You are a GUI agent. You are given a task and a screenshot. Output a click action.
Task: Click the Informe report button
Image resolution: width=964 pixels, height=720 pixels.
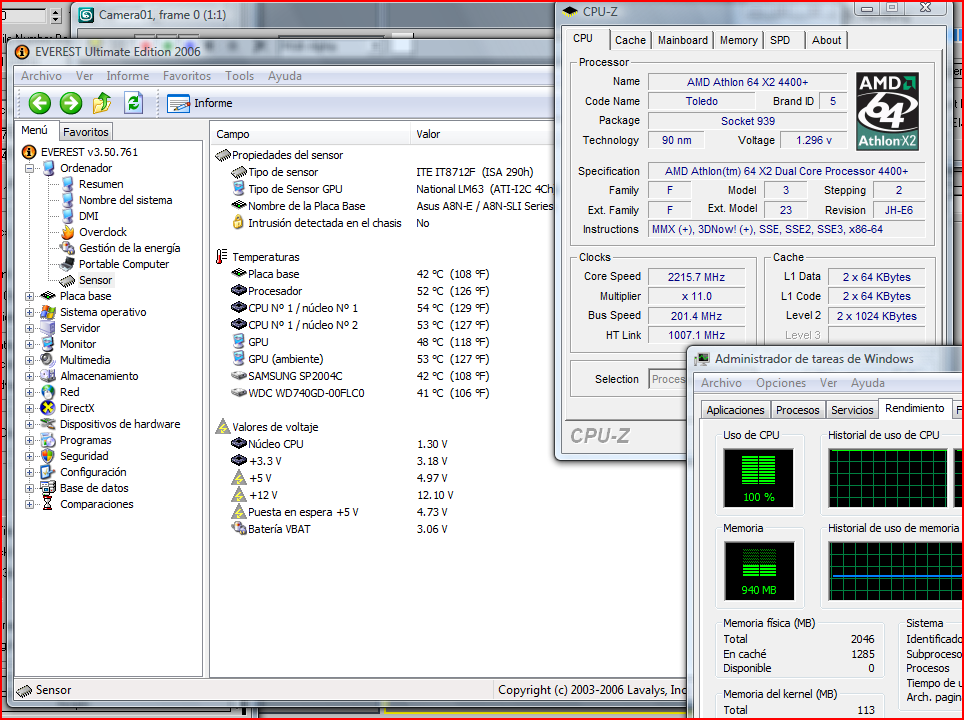[200, 103]
